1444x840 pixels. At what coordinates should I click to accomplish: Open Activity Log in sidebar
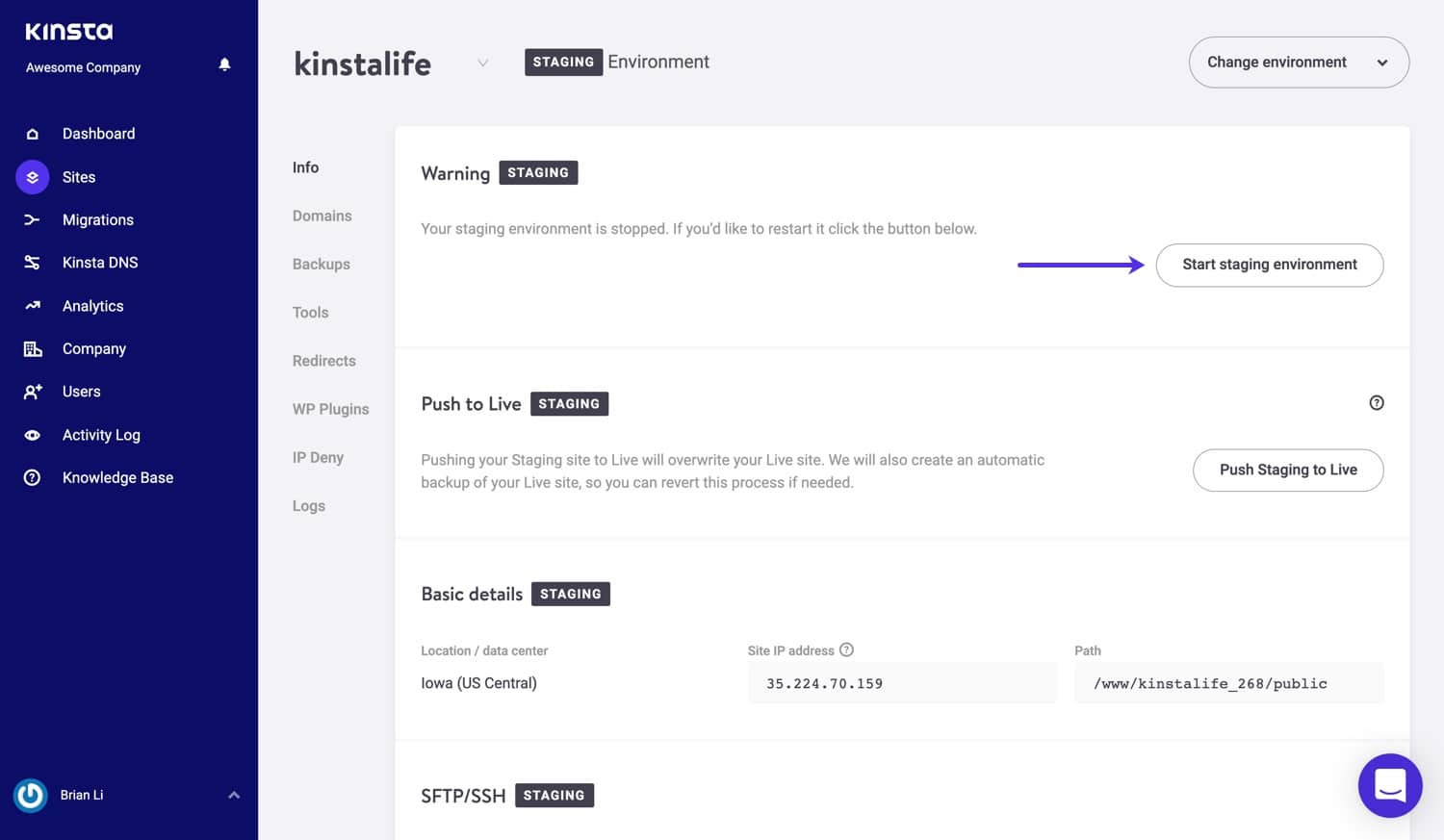pyautogui.click(x=101, y=435)
